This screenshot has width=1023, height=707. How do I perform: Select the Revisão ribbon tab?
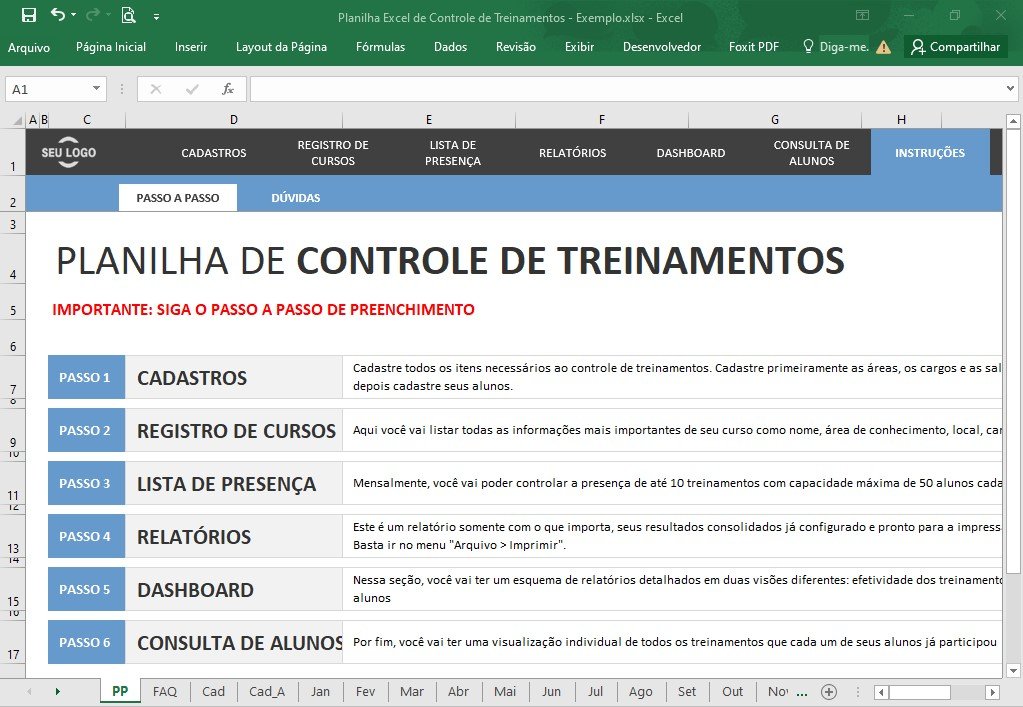pos(515,47)
